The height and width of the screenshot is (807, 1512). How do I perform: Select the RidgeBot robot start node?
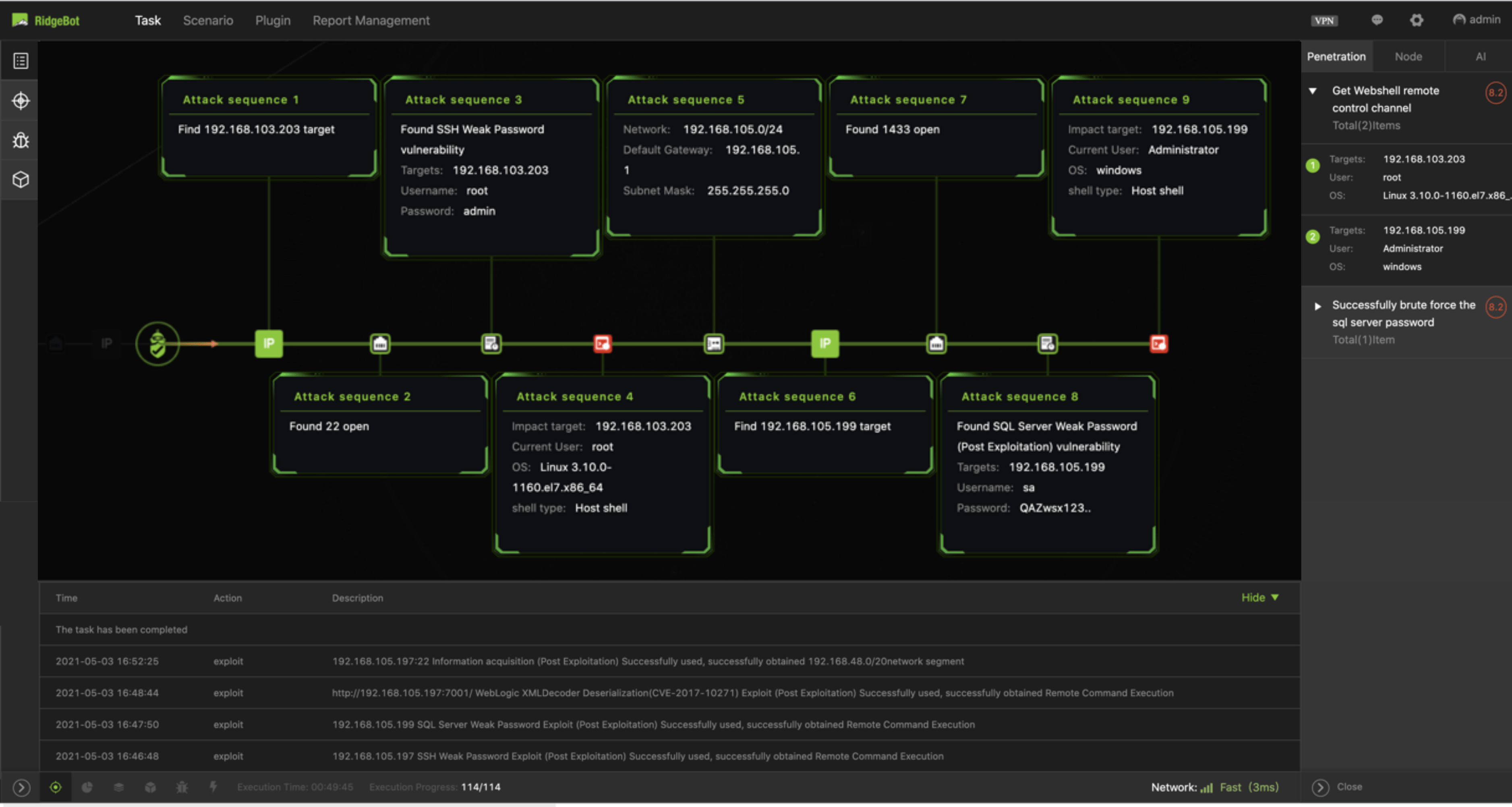pyautogui.click(x=157, y=344)
